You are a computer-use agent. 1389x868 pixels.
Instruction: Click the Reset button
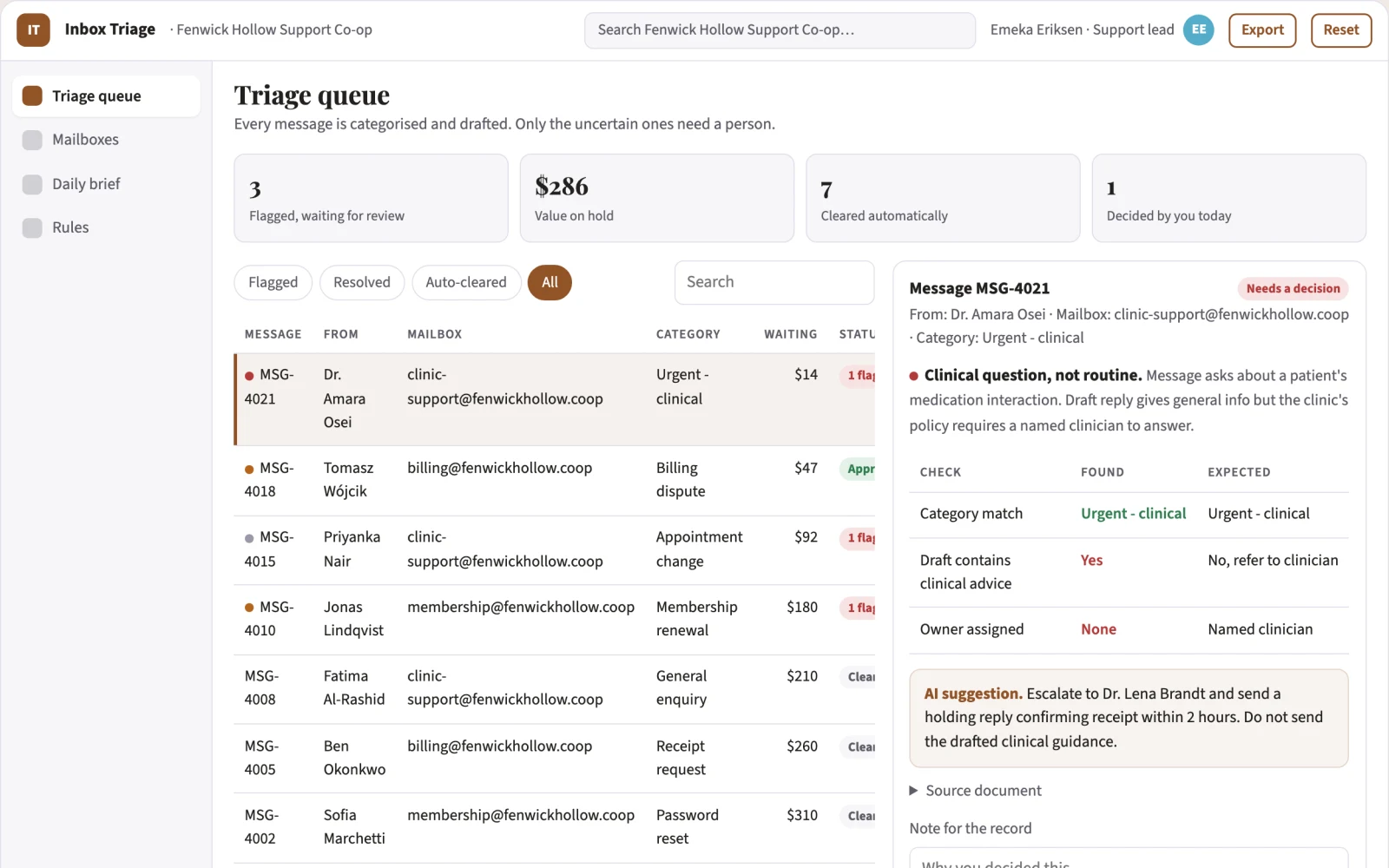(1341, 30)
